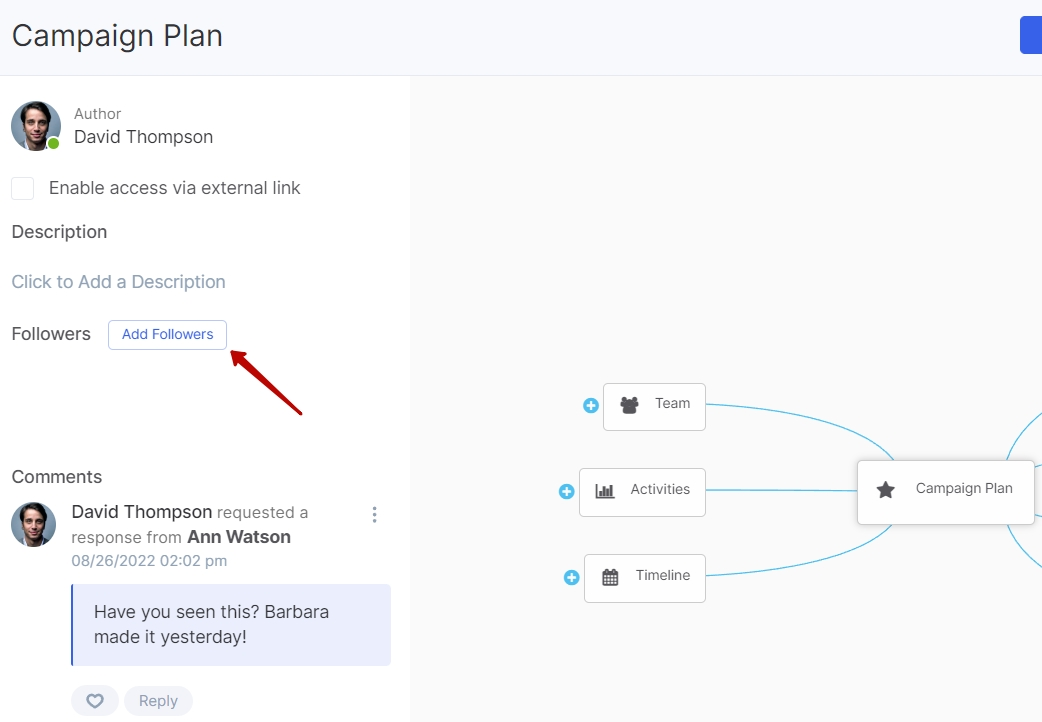Select the Team mind map node

point(654,407)
